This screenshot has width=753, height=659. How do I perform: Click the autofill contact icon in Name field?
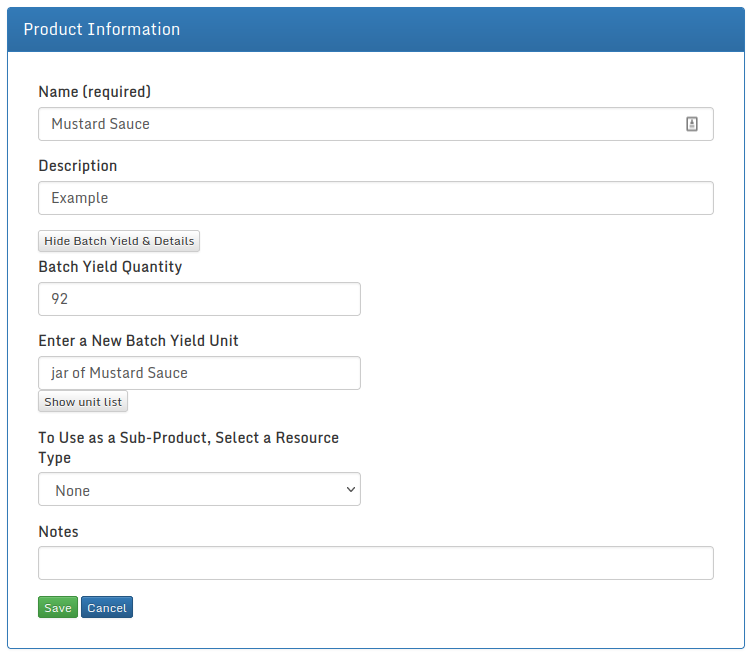tap(691, 124)
